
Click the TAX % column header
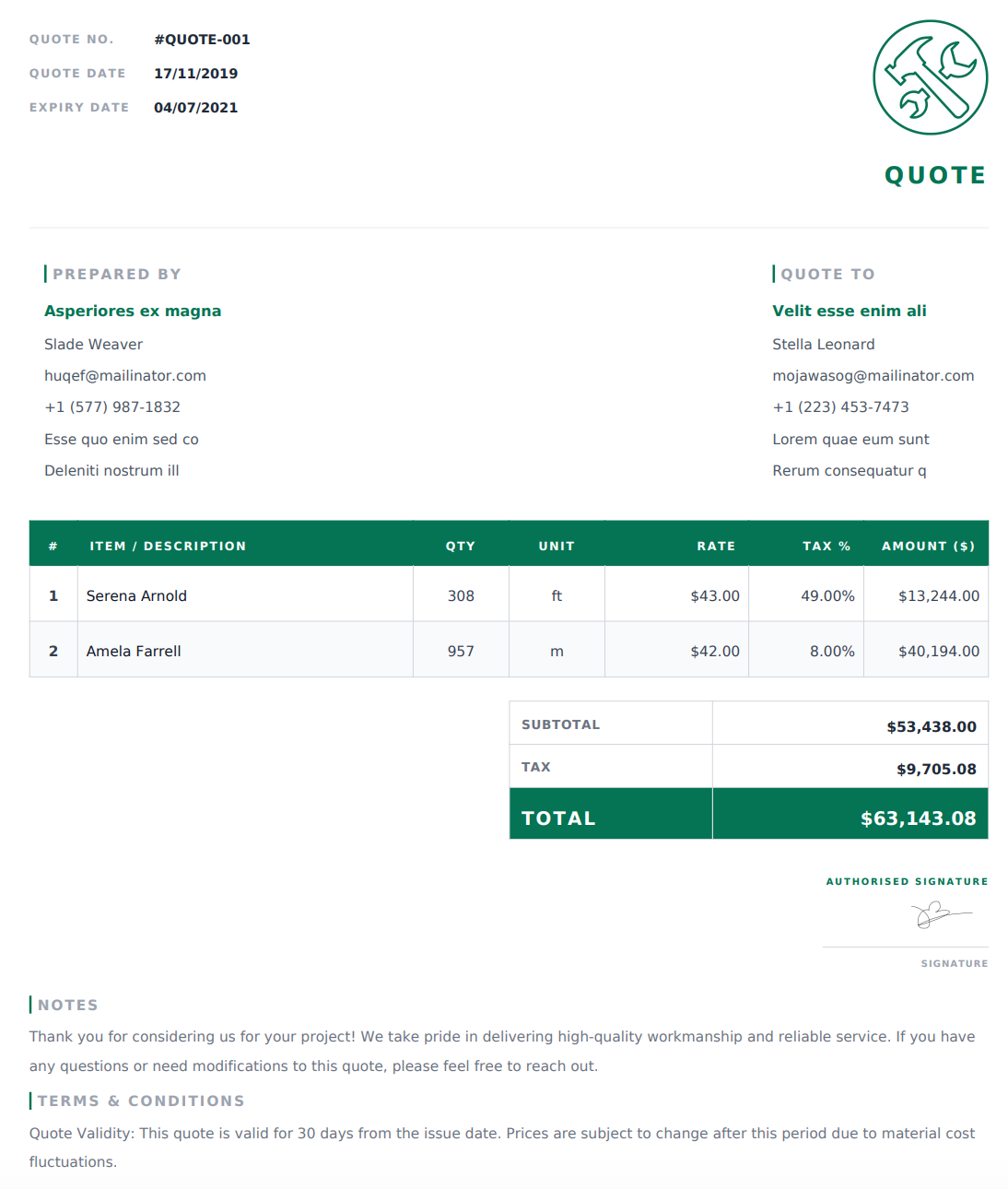pos(826,547)
